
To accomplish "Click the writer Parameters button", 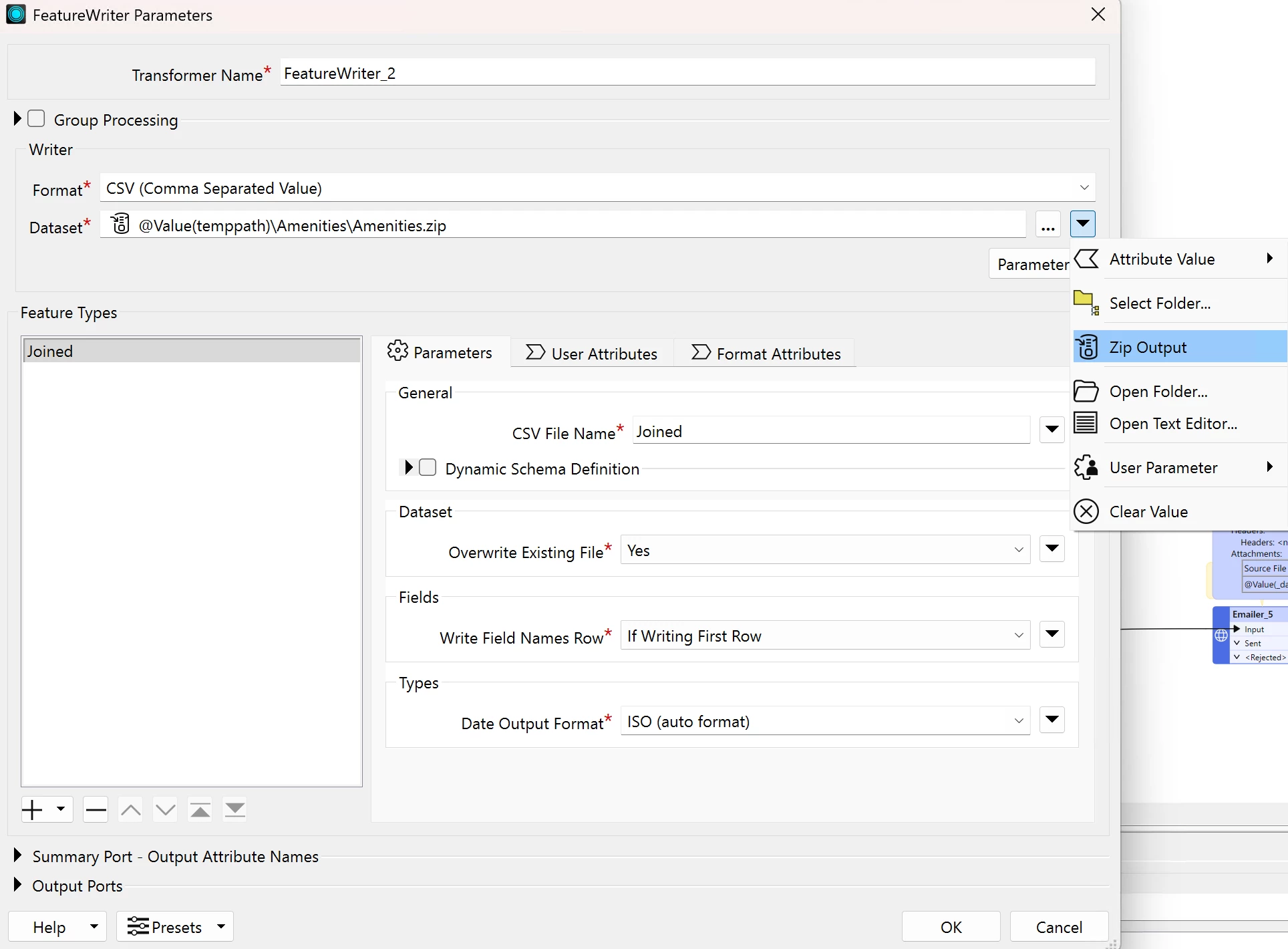I will (1029, 264).
